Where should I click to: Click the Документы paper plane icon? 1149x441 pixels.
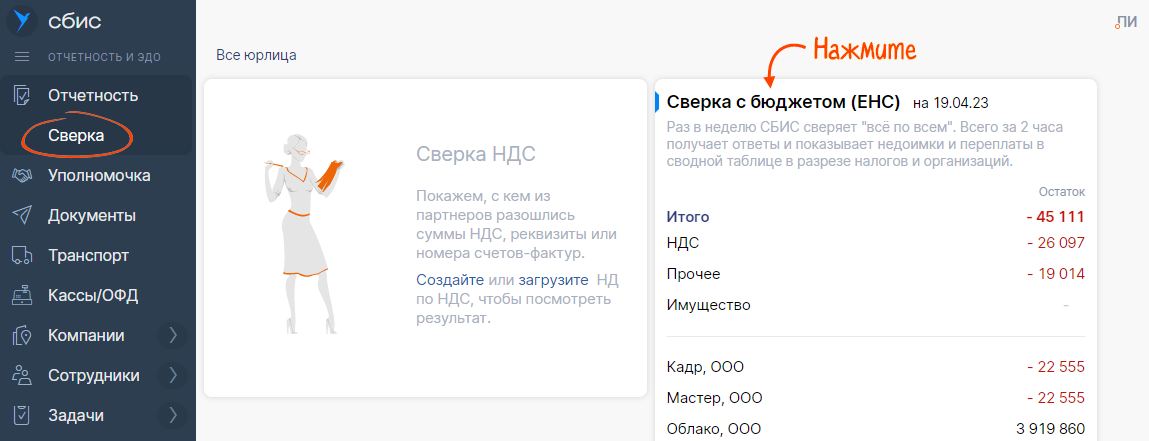(x=22, y=215)
